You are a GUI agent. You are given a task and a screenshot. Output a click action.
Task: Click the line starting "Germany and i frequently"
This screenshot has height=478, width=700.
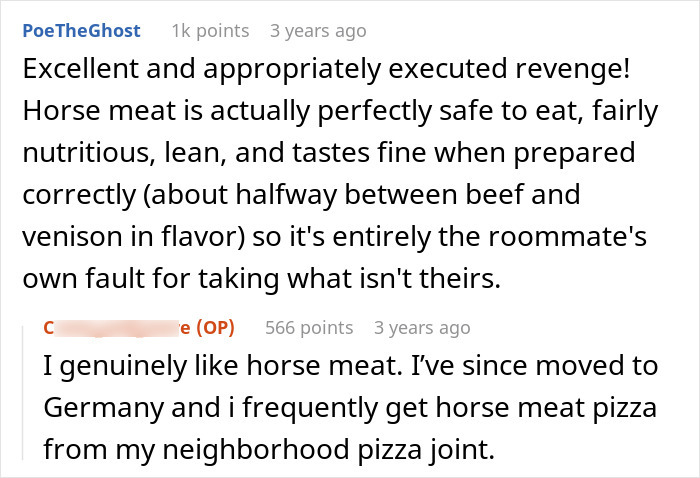(352, 408)
